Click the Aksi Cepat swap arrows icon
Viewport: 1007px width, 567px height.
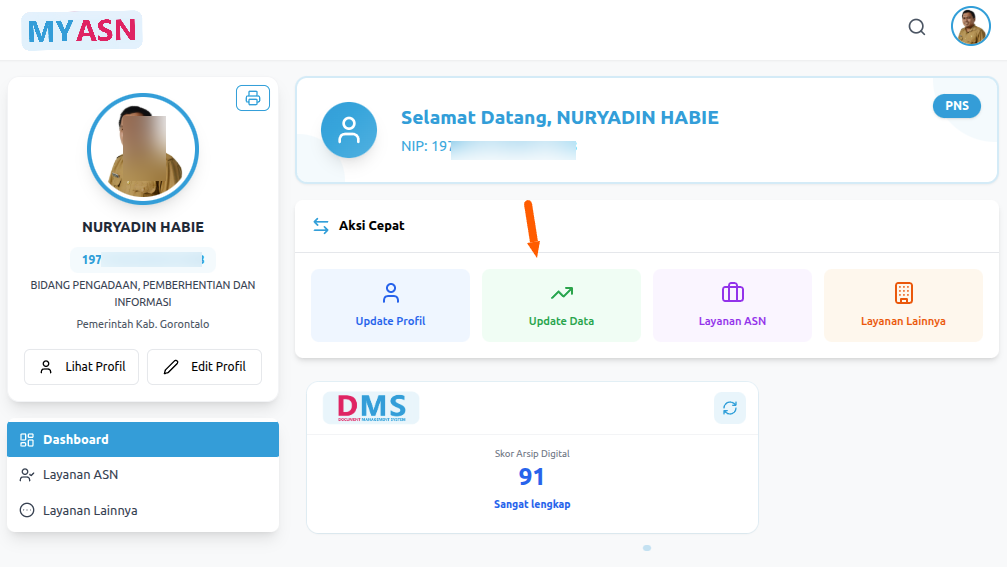click(321, 226)
